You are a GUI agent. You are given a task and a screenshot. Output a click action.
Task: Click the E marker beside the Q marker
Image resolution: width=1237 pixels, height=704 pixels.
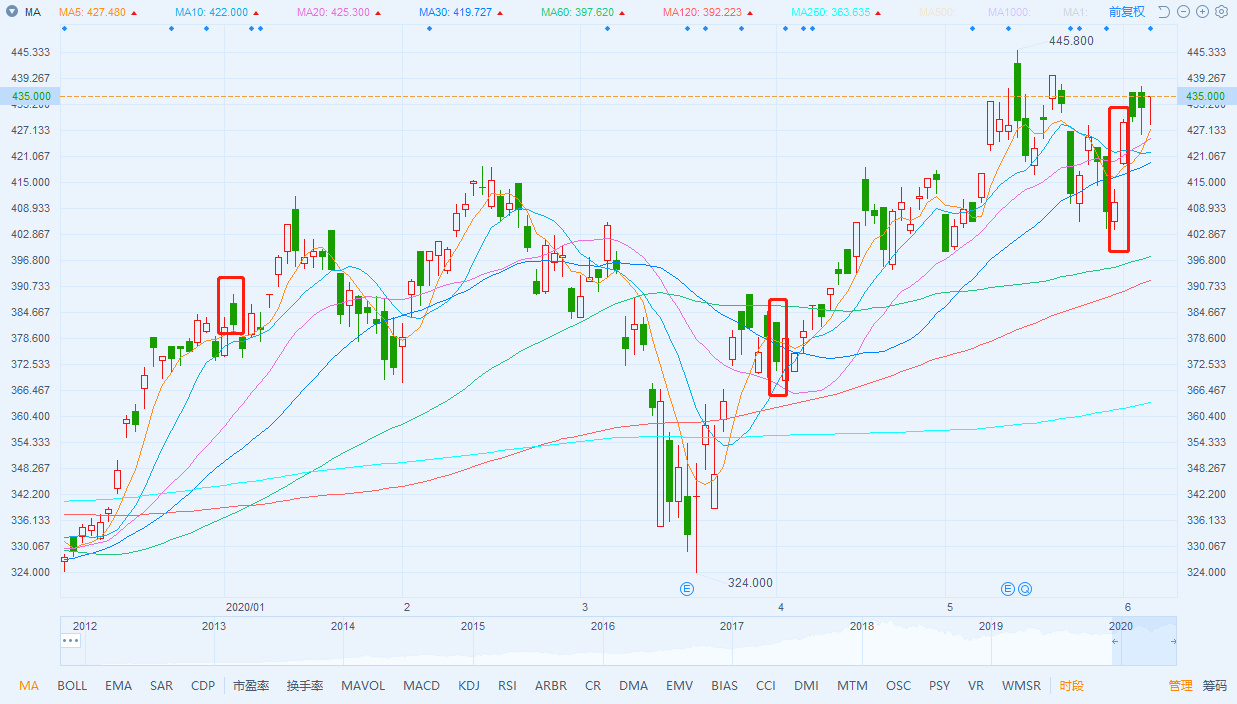pyautogui.click(x=1008, y=587)
